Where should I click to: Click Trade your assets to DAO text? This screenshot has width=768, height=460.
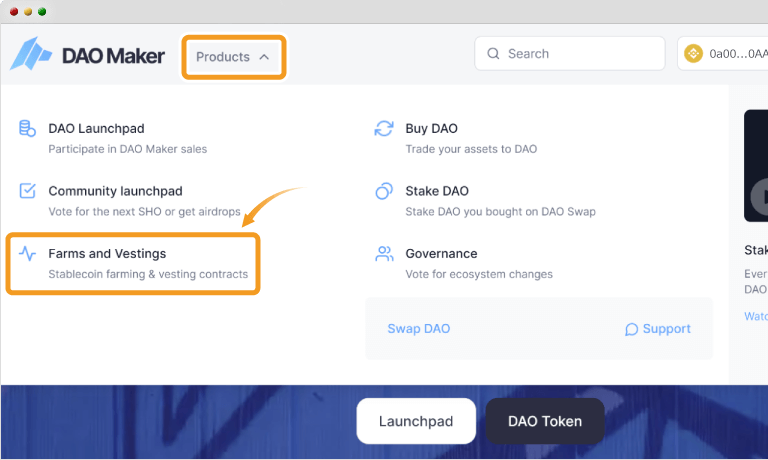(x=471, y=149)
